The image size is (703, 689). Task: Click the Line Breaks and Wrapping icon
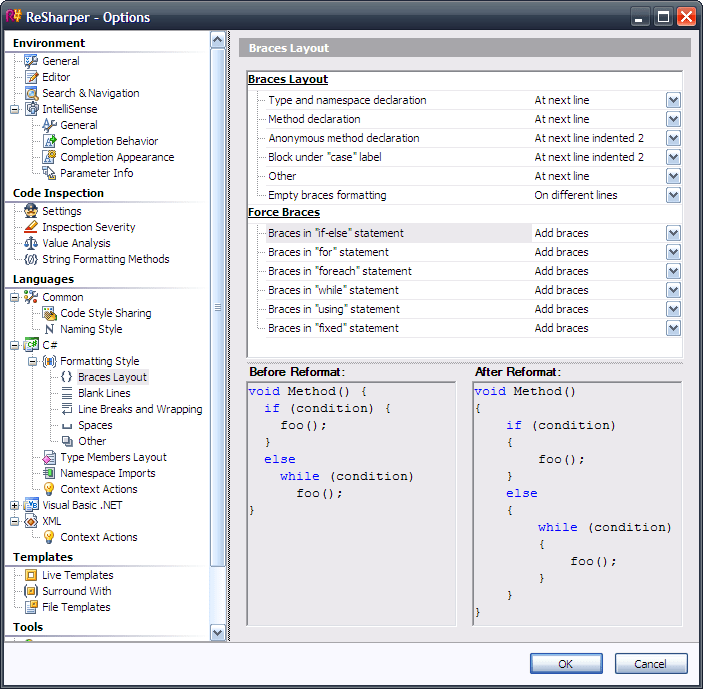click(67, 409)
